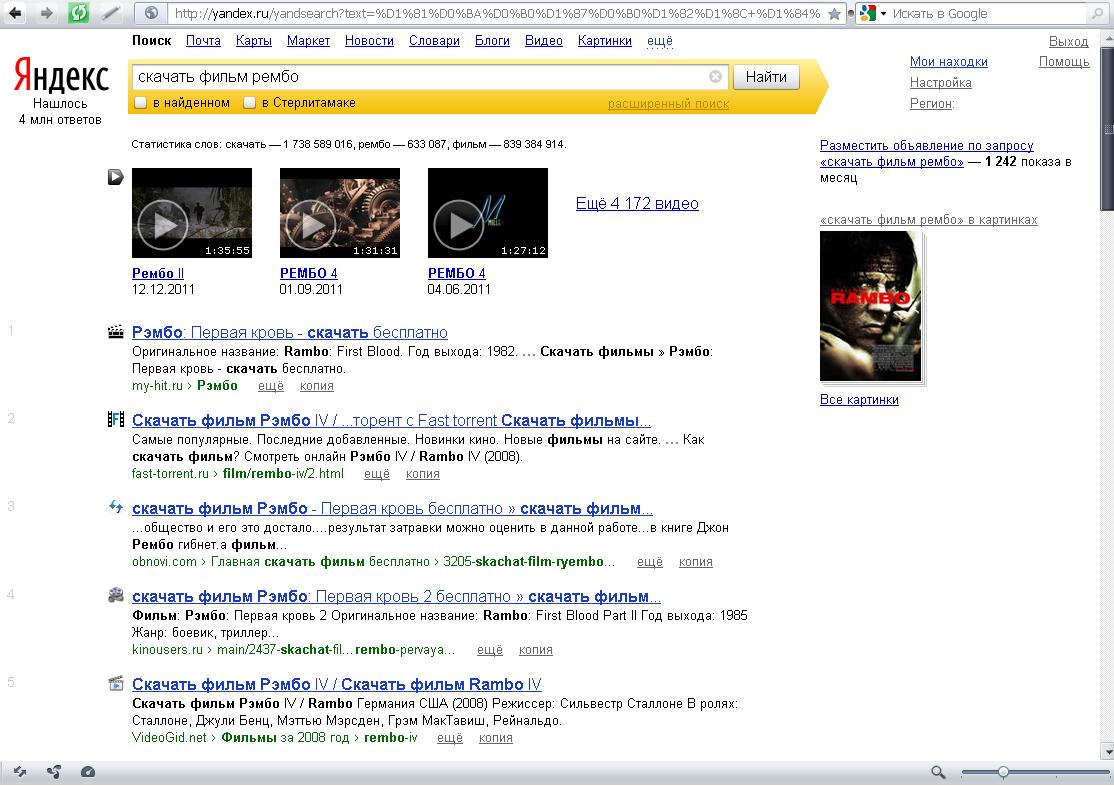This screenshot has height=786, width=1114.
Task: Click the browser forward arrow
Action: pos(46,13)
